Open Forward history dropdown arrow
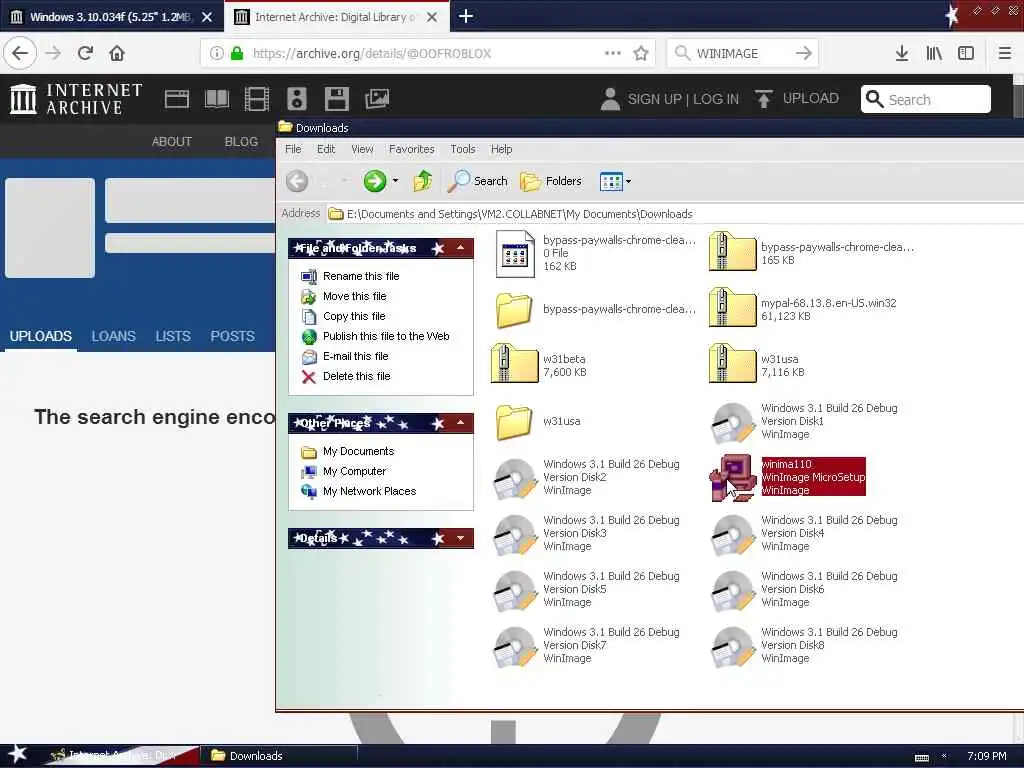Image resolution: width=1024 pixels, height=768 pixels. coord(395,181)
